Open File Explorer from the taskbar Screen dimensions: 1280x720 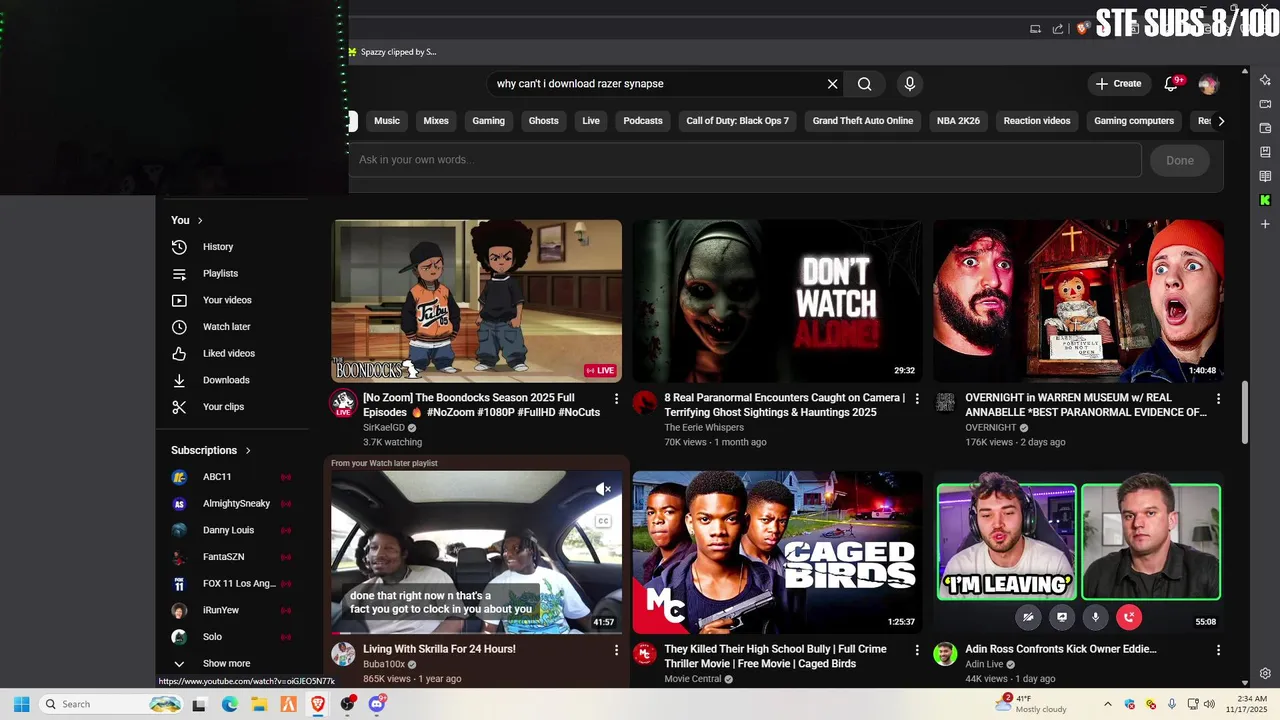tap(259, 704)
